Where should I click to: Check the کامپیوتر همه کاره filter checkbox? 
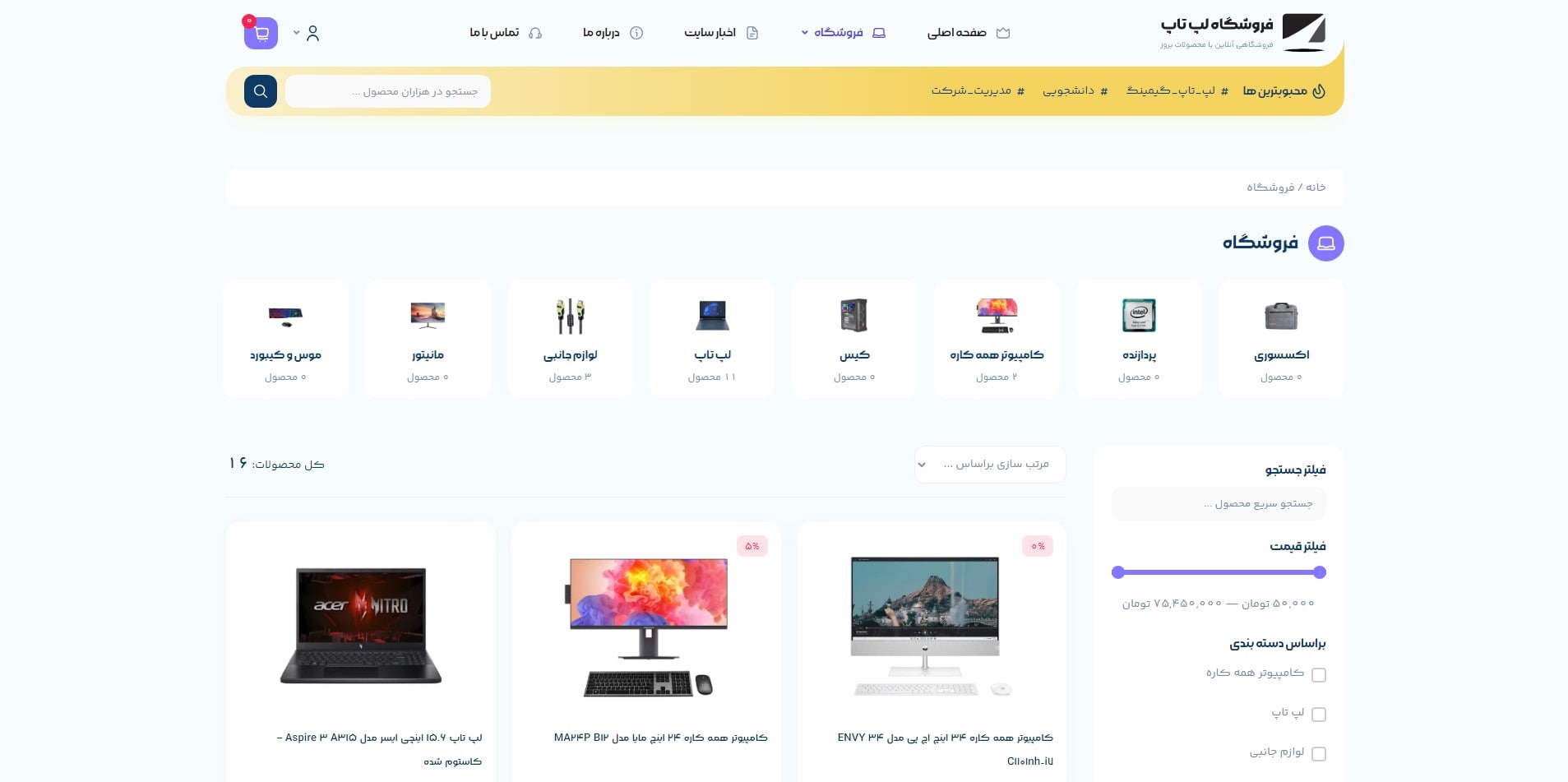click(1319, 675)
